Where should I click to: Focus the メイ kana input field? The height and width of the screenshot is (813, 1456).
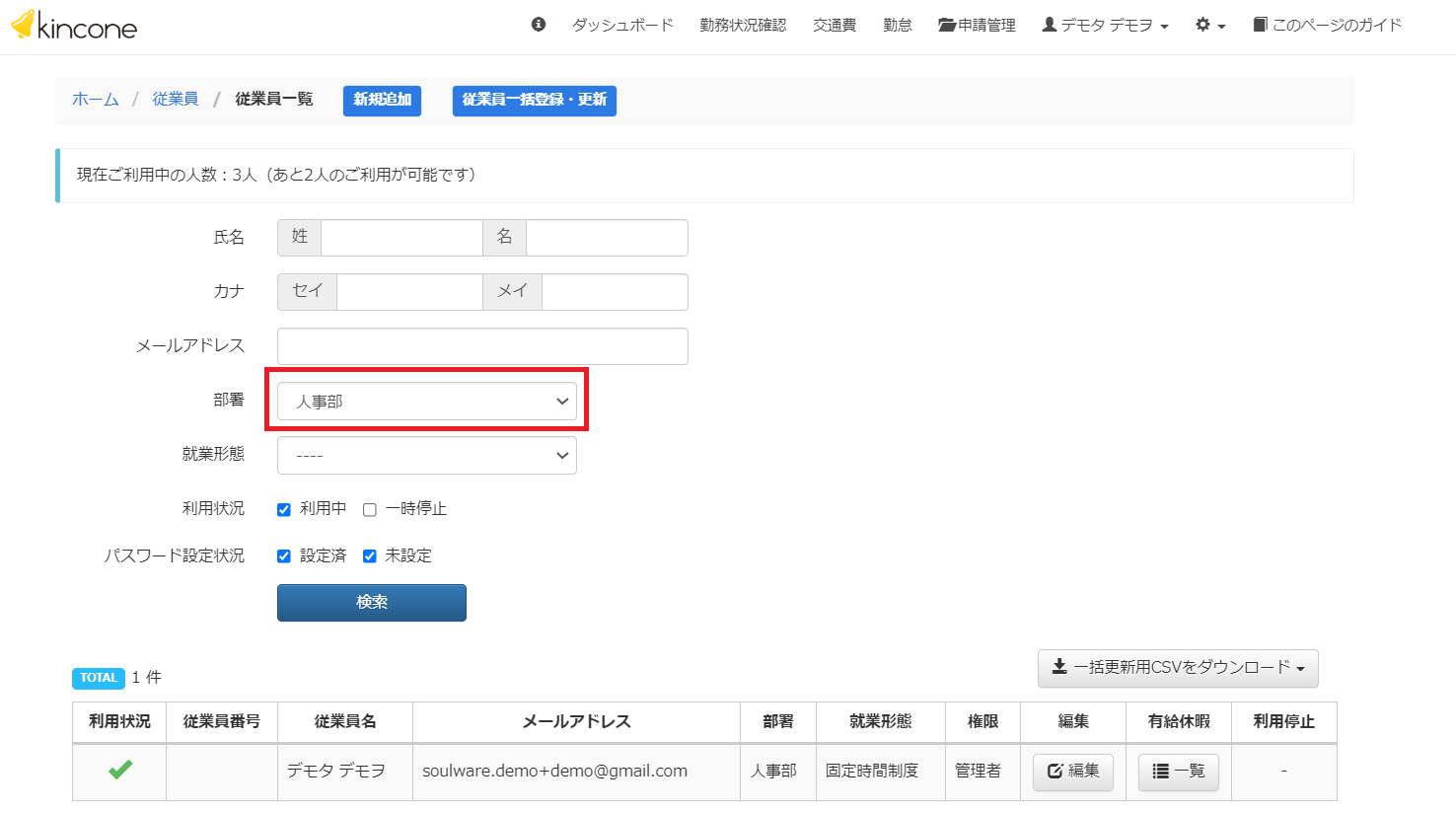pos(615,291)
